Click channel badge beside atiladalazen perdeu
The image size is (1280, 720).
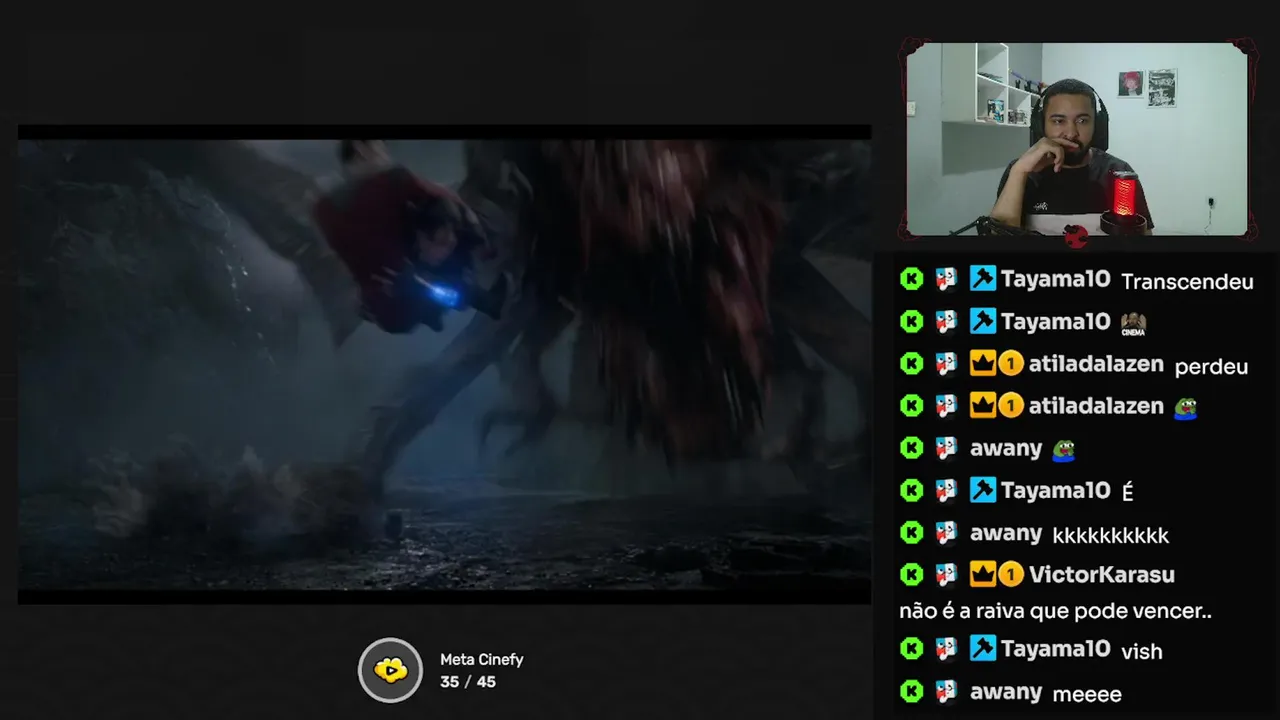point(946,363)
